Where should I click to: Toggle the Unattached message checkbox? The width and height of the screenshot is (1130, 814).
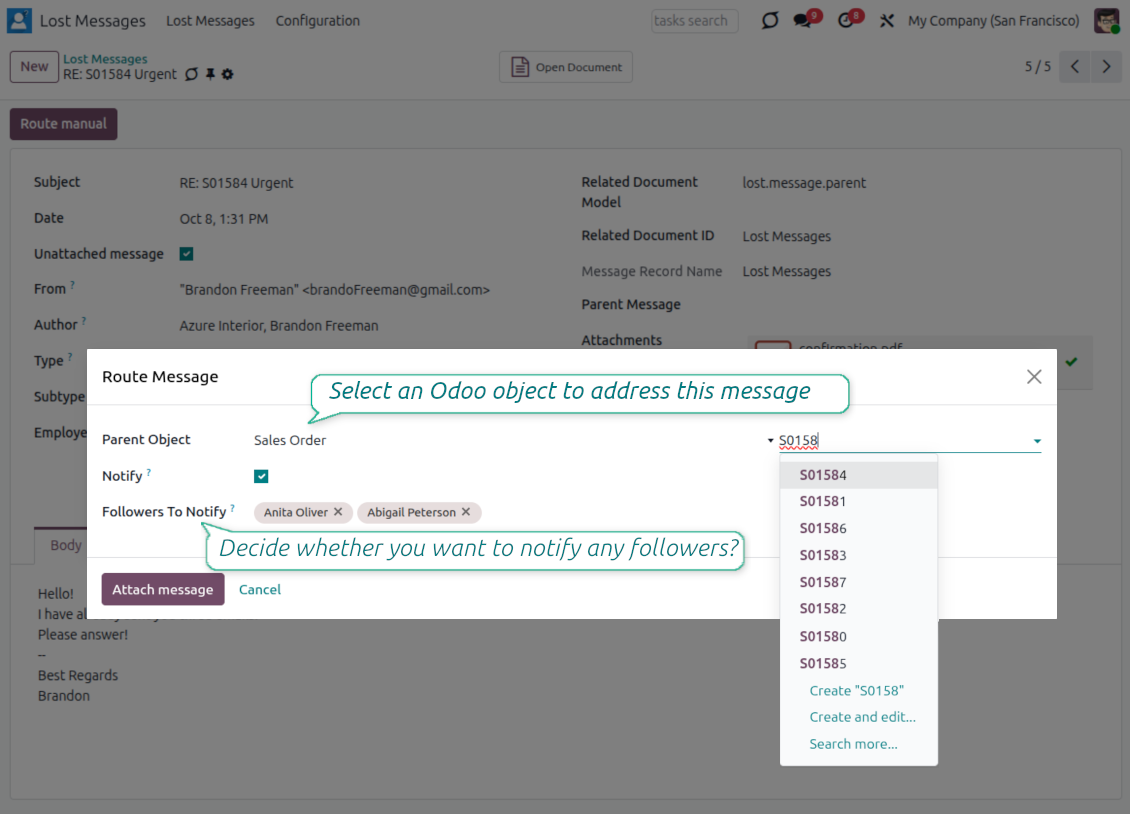(x=187, y=254)
